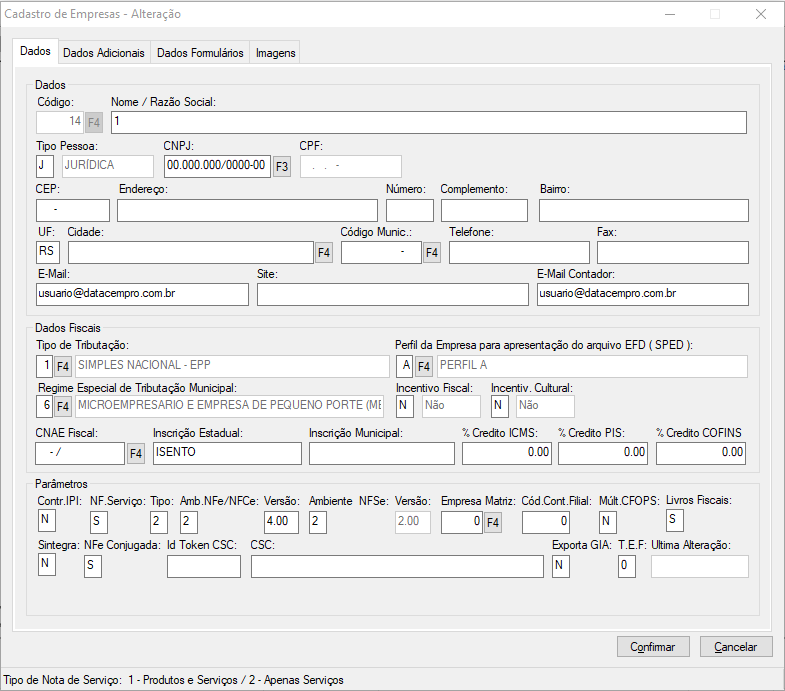
Task: Select the Sintegra box
Action: coord(47,564)
